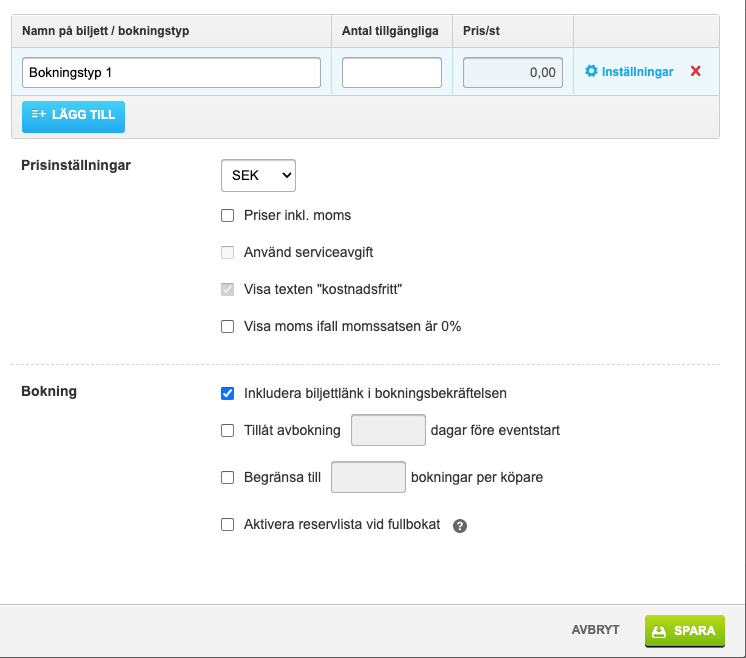Click the list-plus icon on Lägg till
This screenshot has height=658, width=746.
click(39, 115)
